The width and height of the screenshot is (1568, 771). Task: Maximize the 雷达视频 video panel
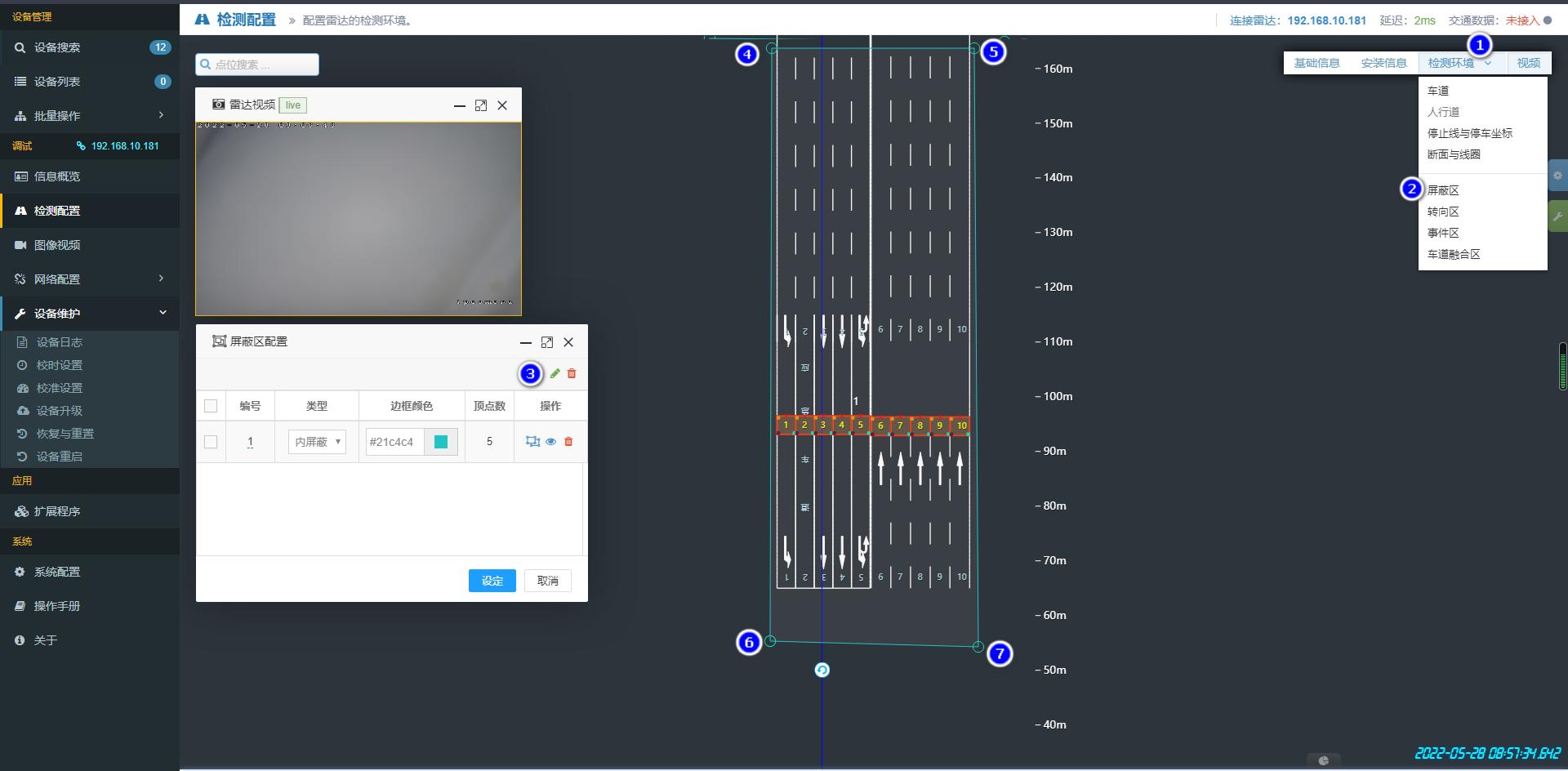[481, 105]
